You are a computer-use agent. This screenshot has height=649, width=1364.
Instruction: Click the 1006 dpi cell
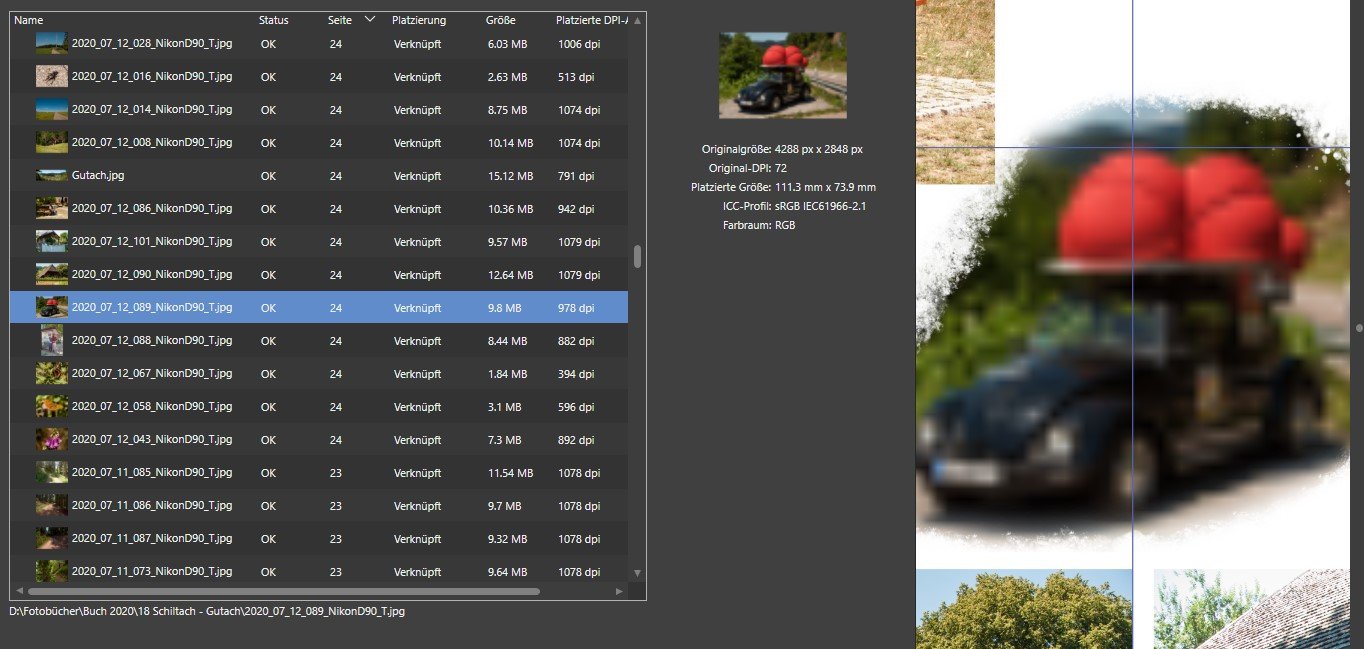click(x=579, y=44)
